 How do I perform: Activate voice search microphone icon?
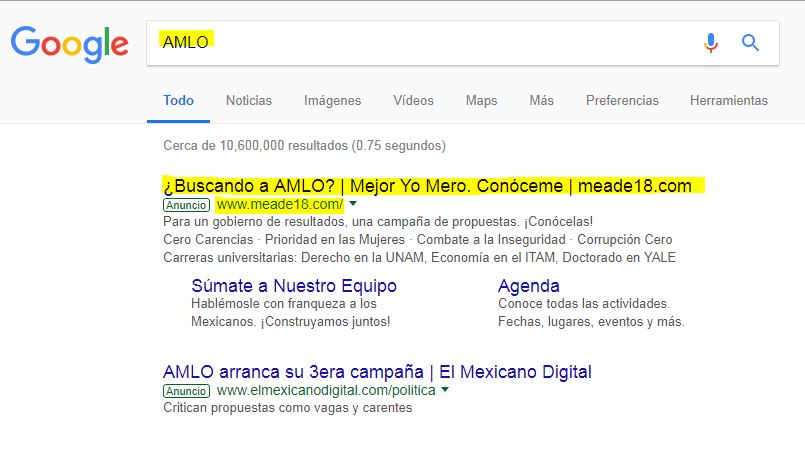point(711,43)
